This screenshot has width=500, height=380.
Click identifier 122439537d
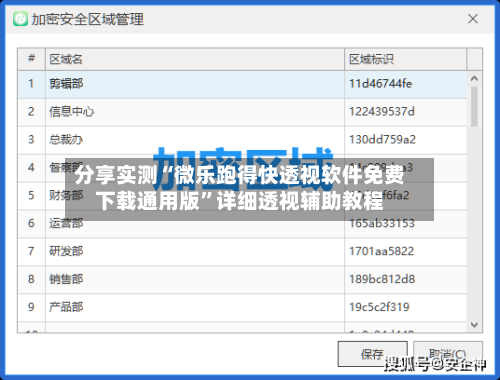(382, 112)
